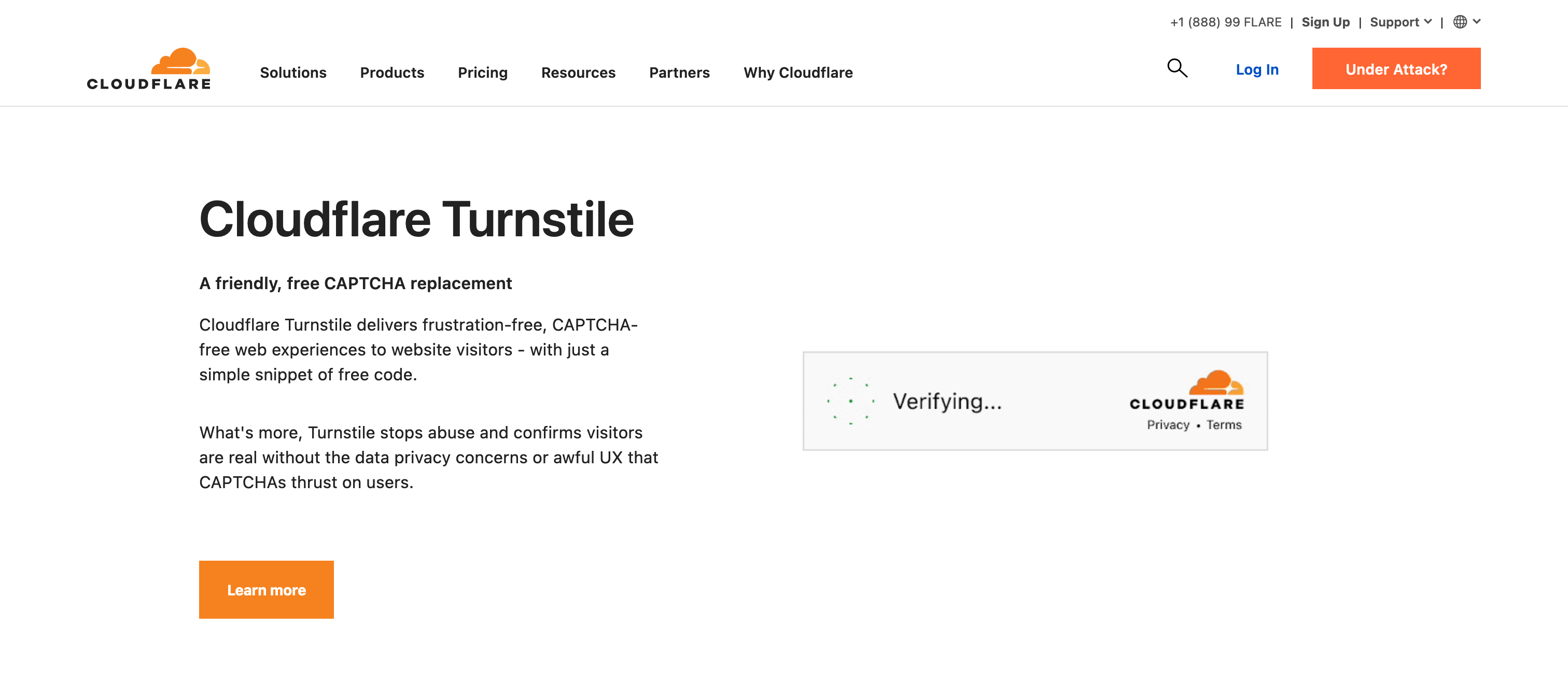Viewport: 1568px width, 698px height.
Task: Go to the Pricing page
Action: coord(482,73)
